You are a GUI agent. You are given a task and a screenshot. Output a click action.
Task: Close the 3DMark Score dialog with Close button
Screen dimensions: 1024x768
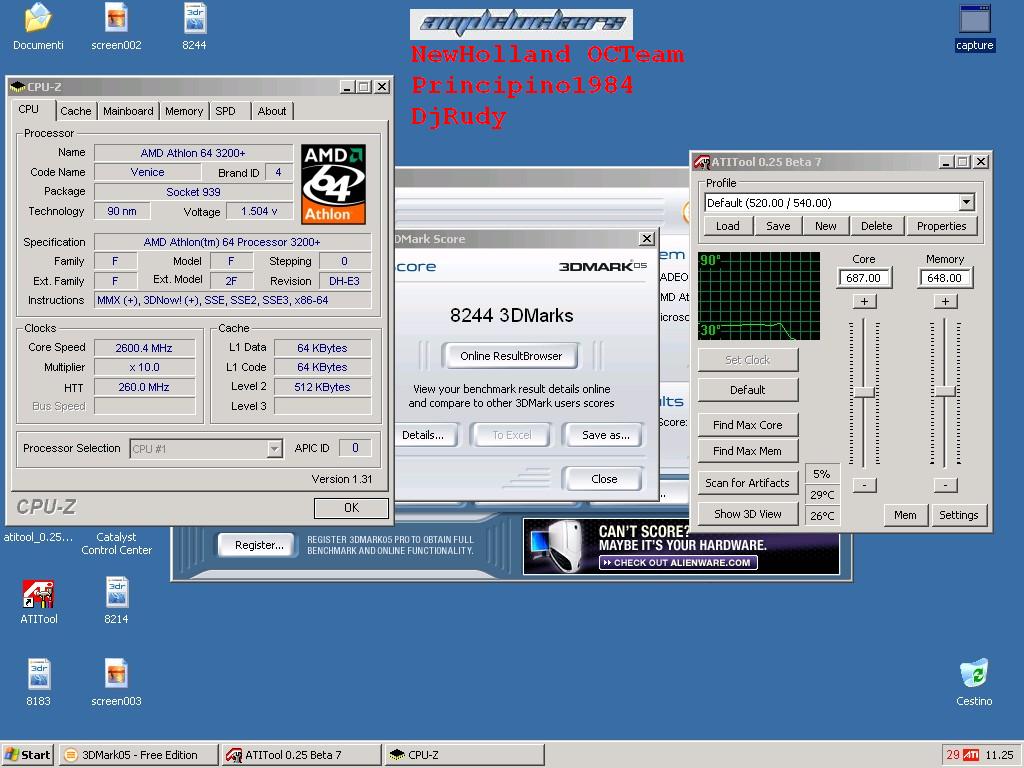tap(603, 479)
